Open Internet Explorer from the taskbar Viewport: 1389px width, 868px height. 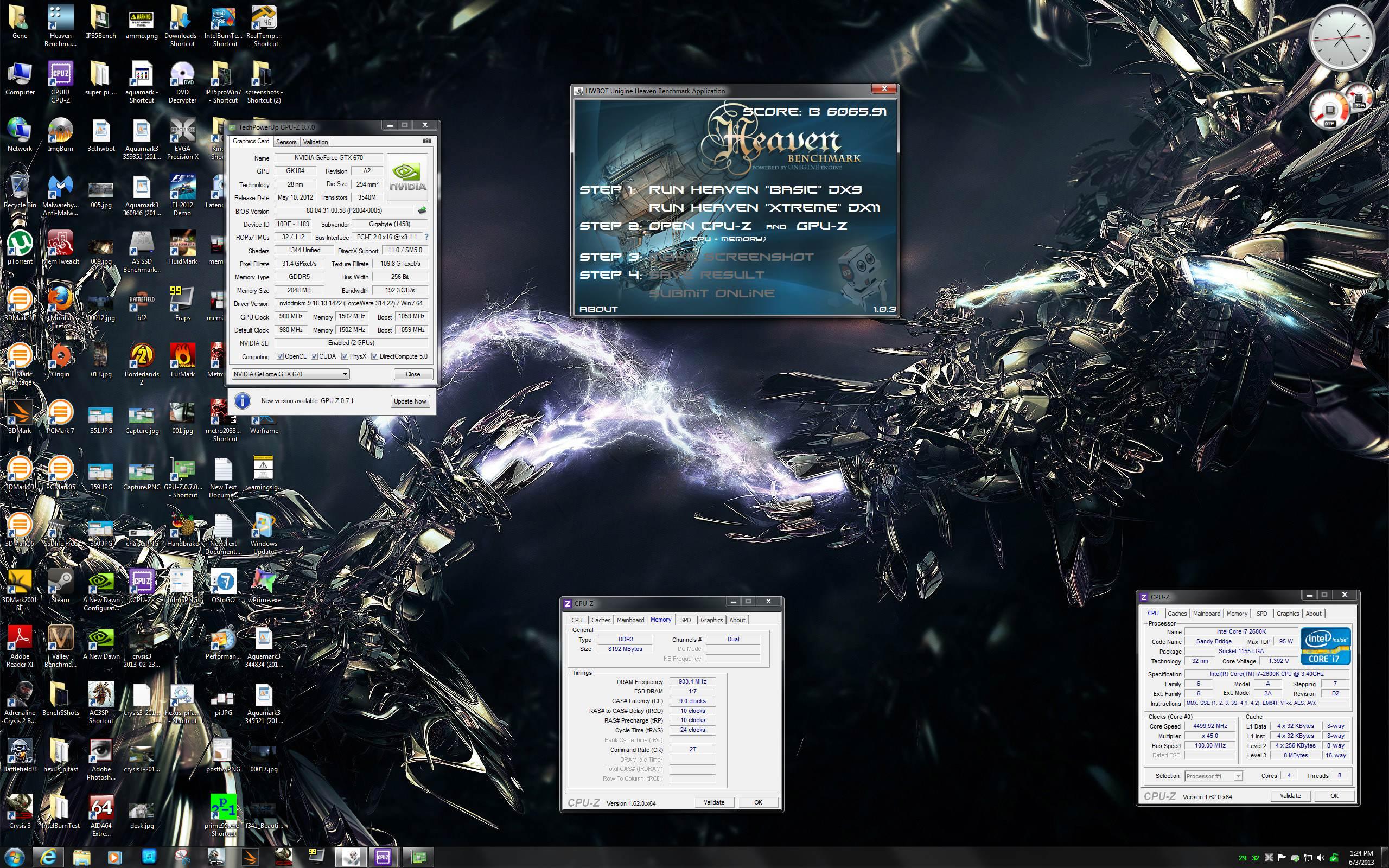(48, 857)
